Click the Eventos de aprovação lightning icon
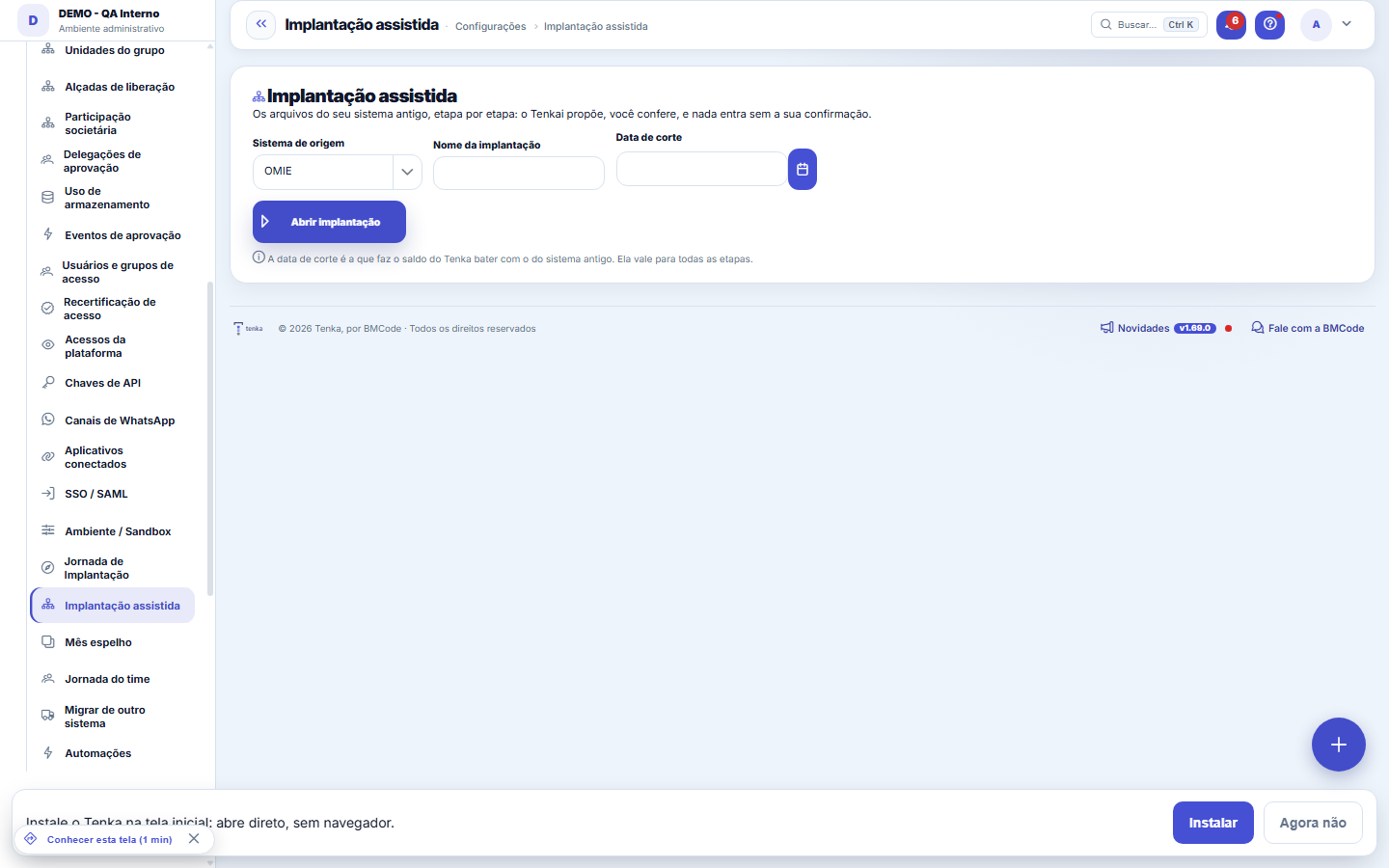Viewport: 1389px width, 868px height. (47, 234)
